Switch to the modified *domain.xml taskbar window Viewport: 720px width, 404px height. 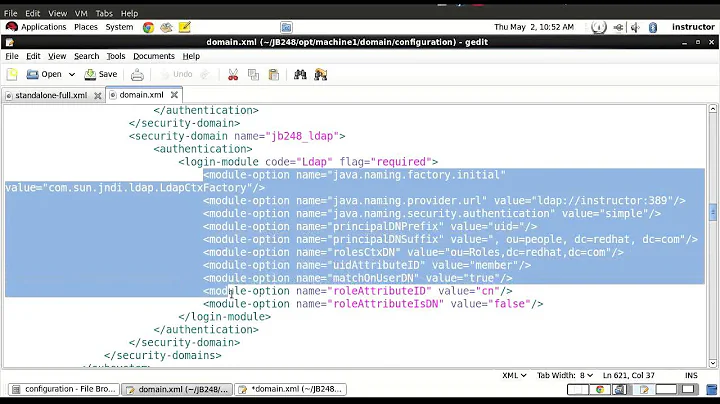(x=291, y=389)
